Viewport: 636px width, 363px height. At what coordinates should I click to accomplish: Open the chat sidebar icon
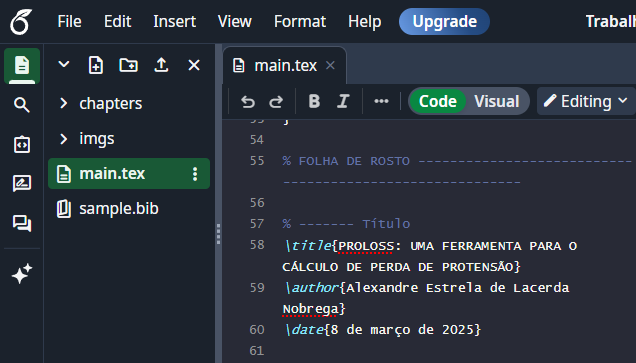(x=22, y=223)
